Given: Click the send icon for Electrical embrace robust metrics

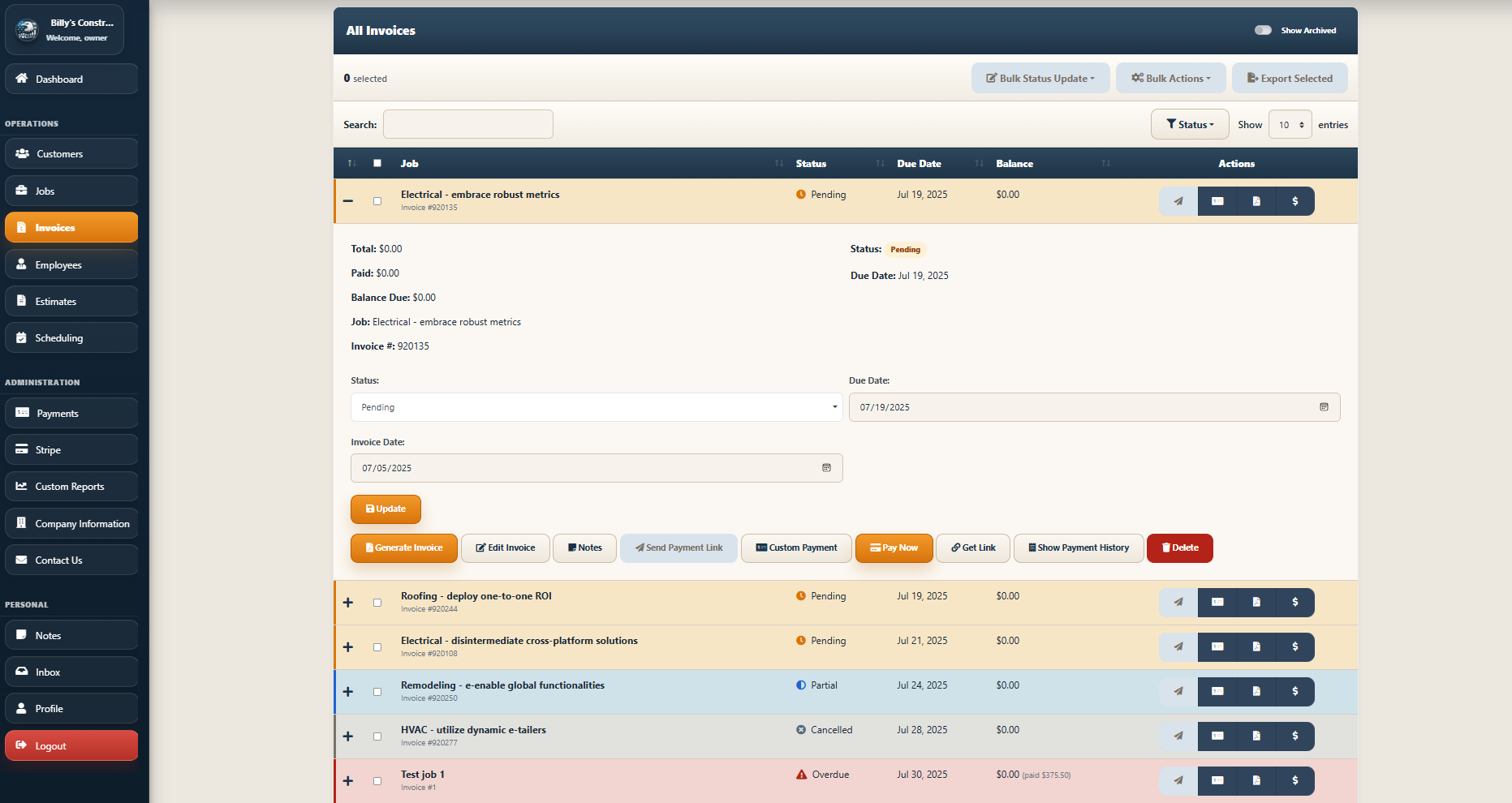Looking at the screenshot, I should coord(1178,201).
